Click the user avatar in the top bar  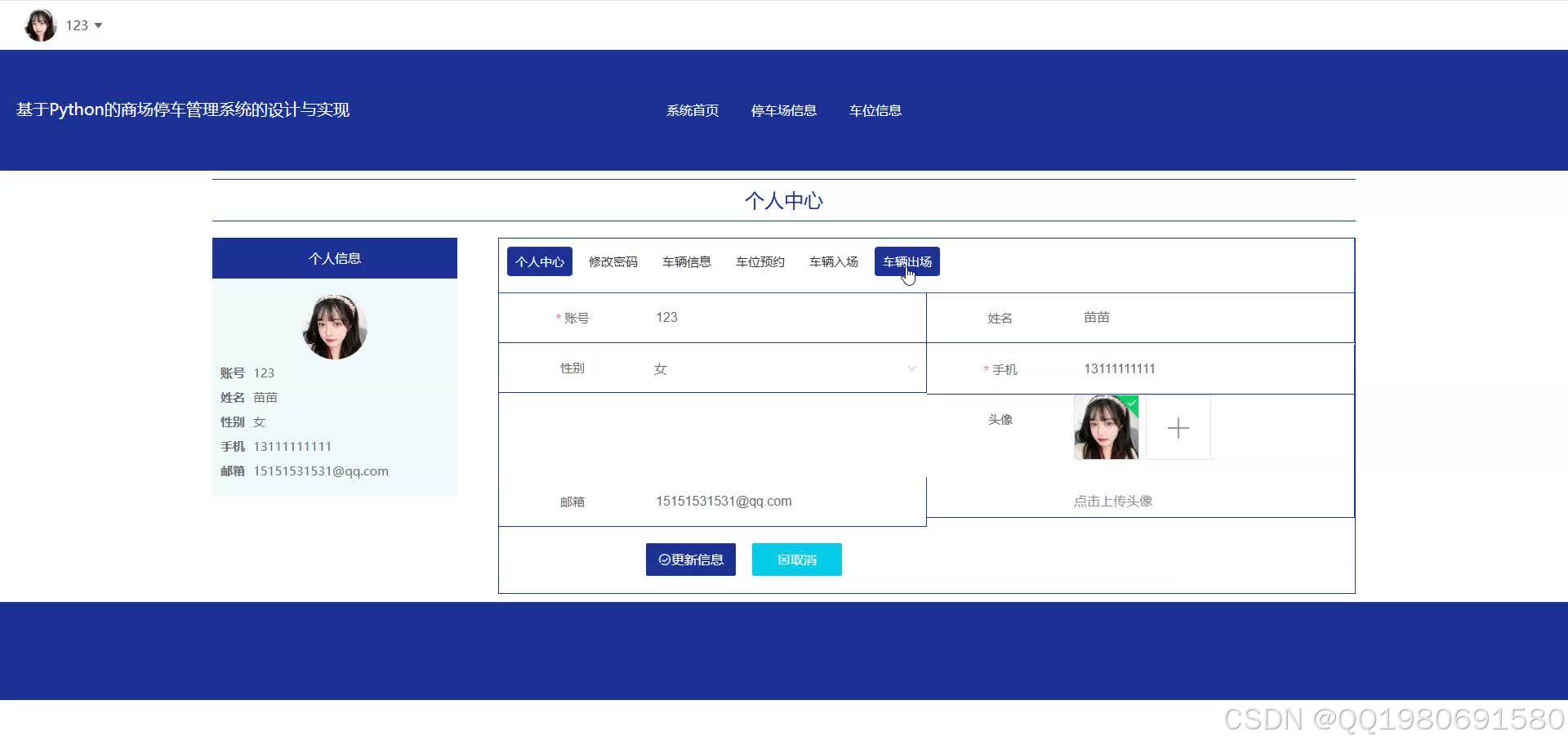coord(39,25)
